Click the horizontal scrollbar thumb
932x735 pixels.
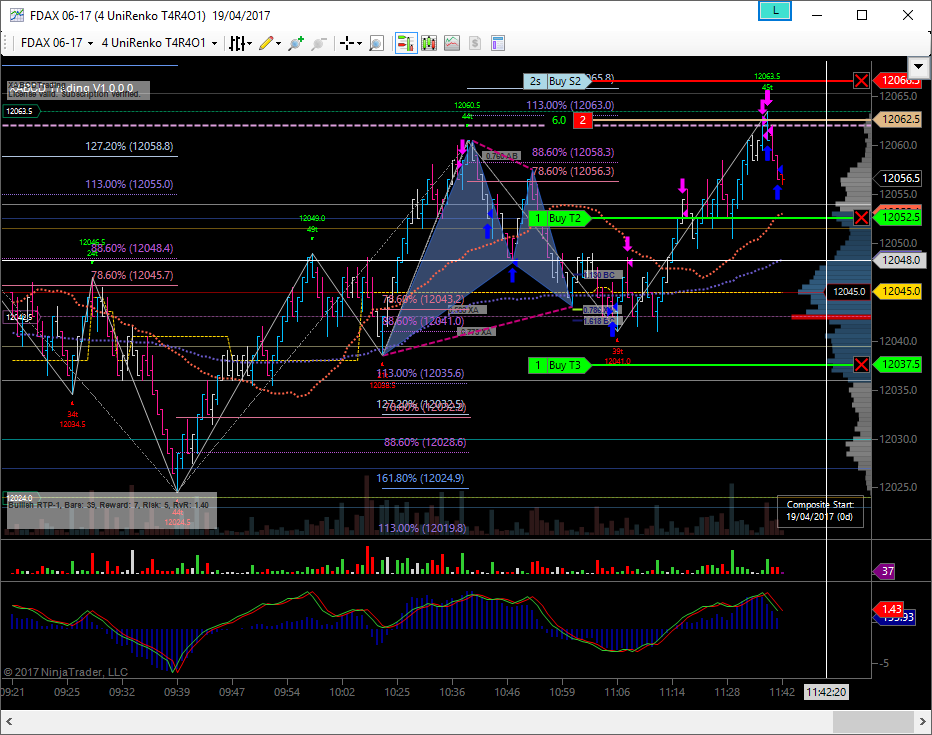pos(873,723)
